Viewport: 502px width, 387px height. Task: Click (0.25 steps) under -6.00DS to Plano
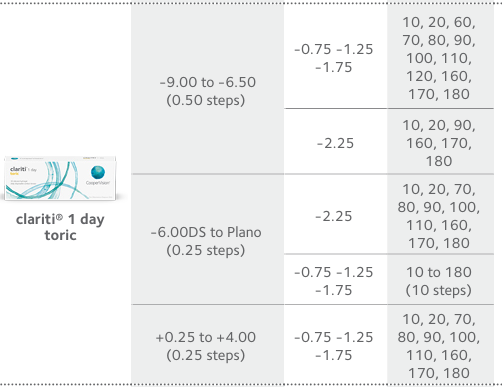[206, 250]
